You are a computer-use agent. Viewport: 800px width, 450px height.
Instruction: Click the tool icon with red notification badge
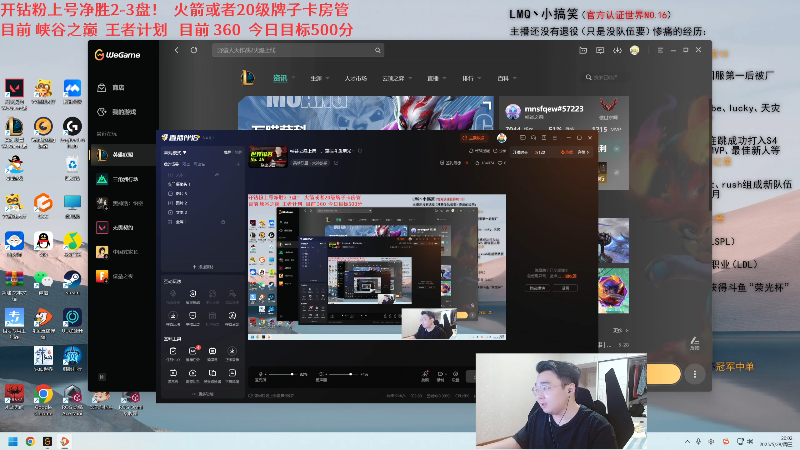[x=193, y=351]
